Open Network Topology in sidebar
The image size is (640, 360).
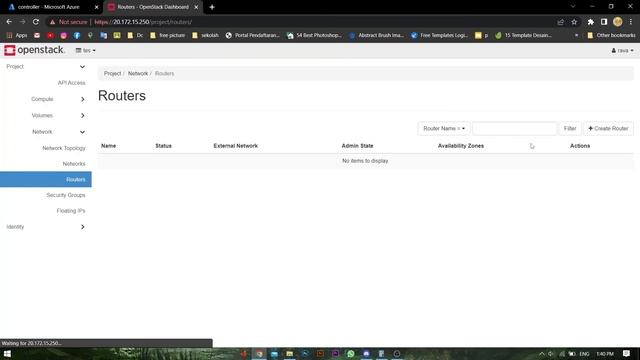point(64,148)
